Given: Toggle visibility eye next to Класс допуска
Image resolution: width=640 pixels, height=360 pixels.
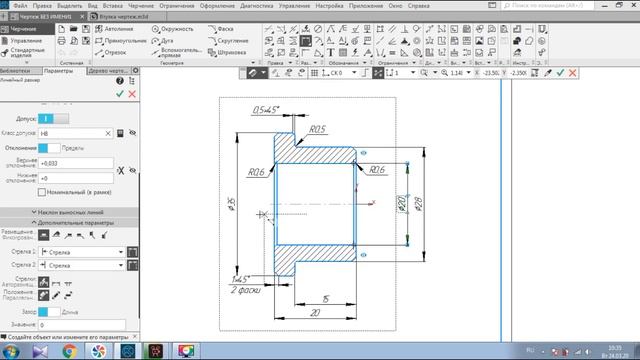Looking at the screenshot, I should [x=133, y=133].
